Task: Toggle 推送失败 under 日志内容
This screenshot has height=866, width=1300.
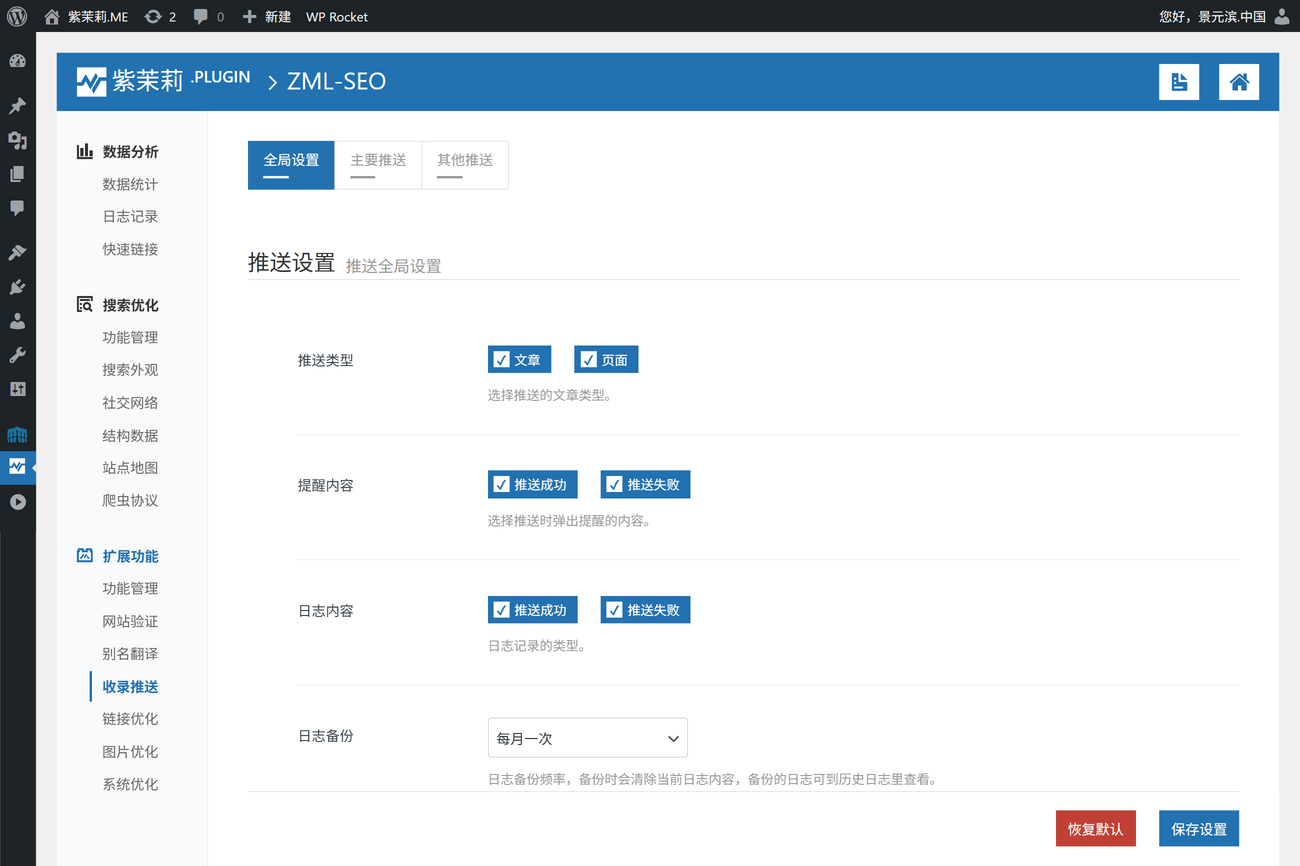Action: pyautogui.click(x=645, y=610)
